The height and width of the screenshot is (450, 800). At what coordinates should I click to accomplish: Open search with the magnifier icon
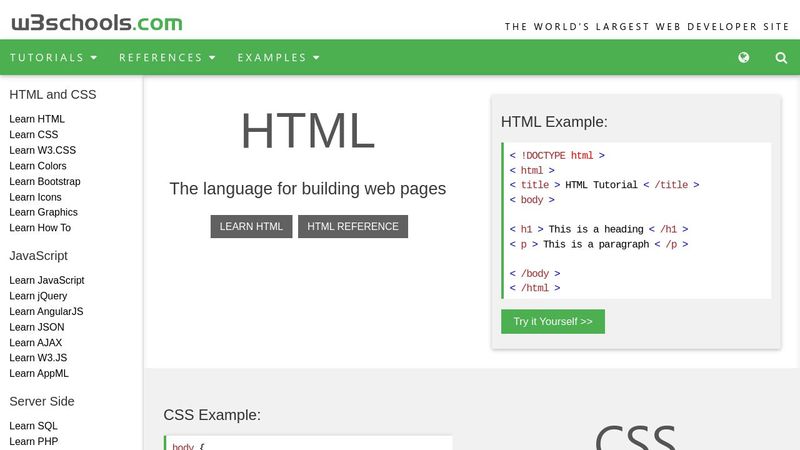[x=781, y=58]
